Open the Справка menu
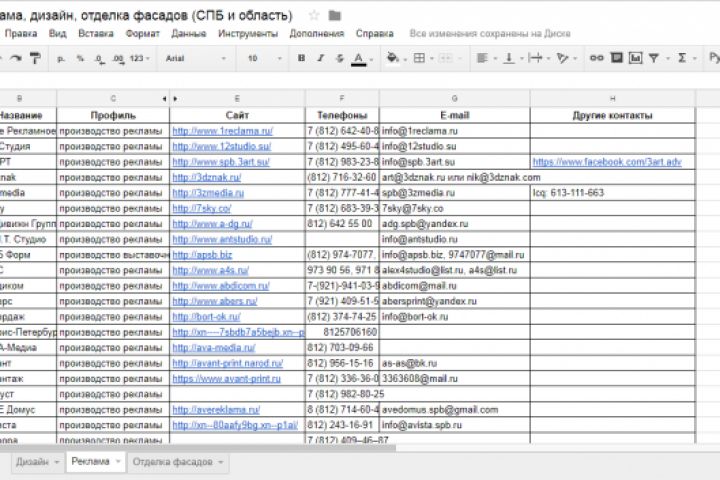Screen dimensions: 720x480 (374, 34)
